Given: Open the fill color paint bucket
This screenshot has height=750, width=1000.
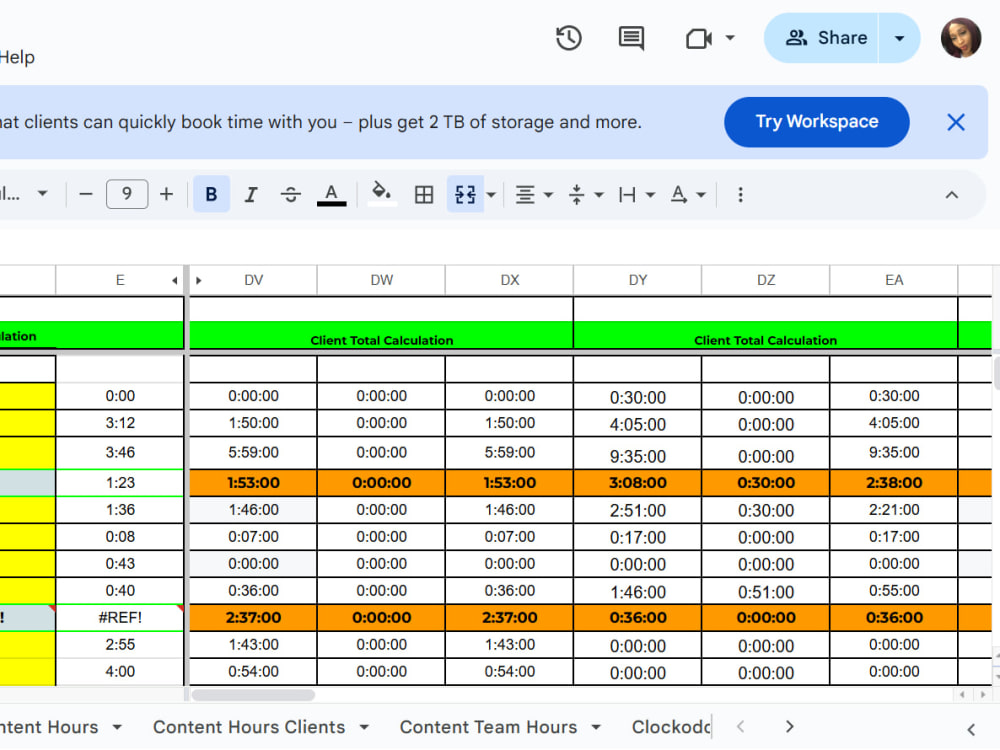Looking at the screenshot, I should coord(381,194).
